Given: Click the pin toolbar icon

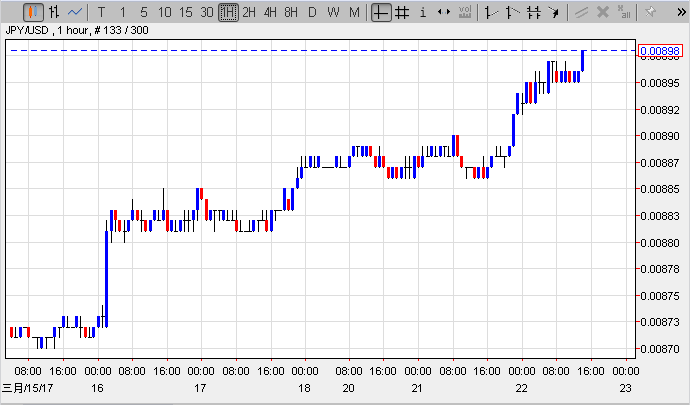Looking at the screenshot, I should pyautogui.click(x=650, y=12).
